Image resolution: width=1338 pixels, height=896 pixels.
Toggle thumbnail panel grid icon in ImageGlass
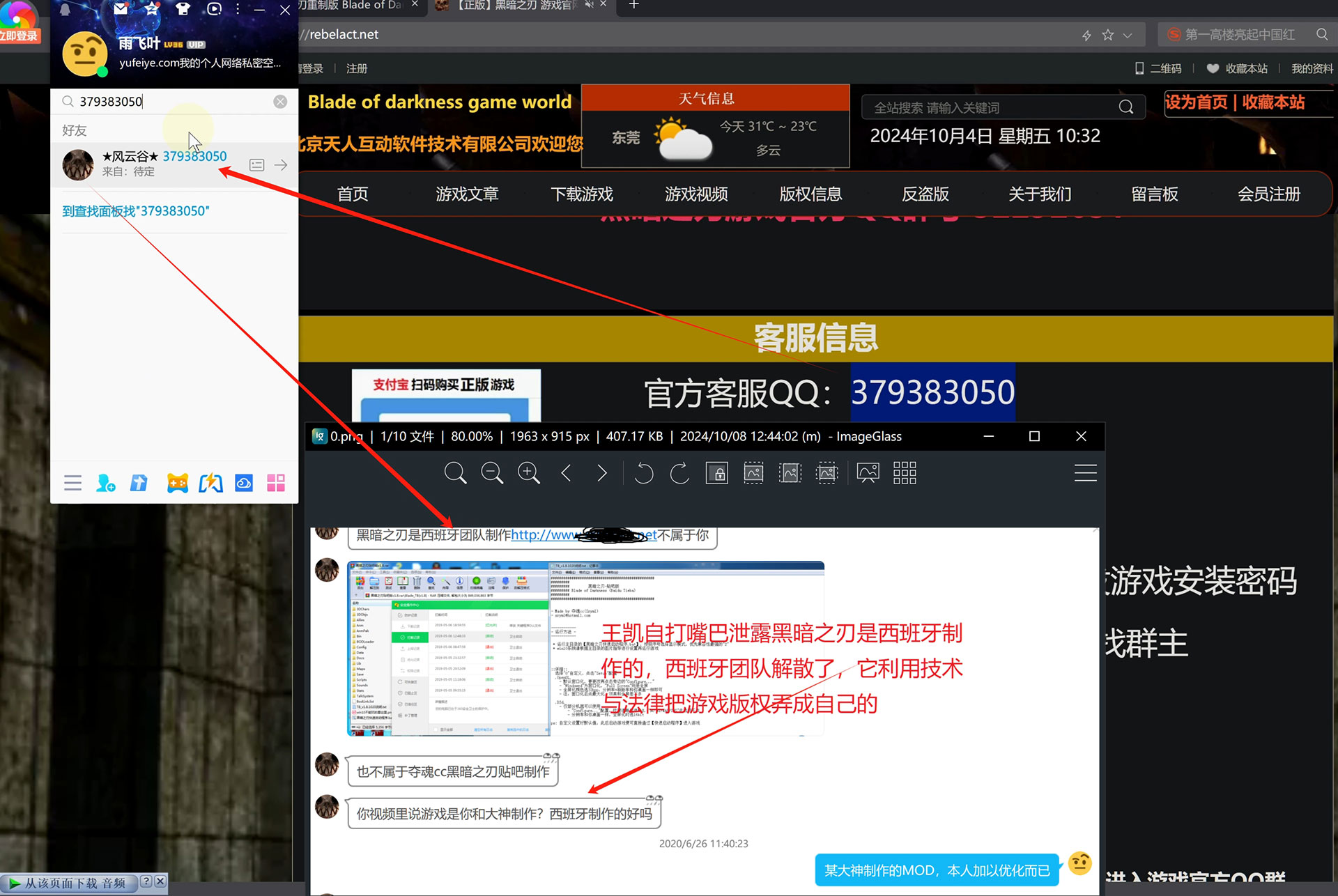point(905,473)
